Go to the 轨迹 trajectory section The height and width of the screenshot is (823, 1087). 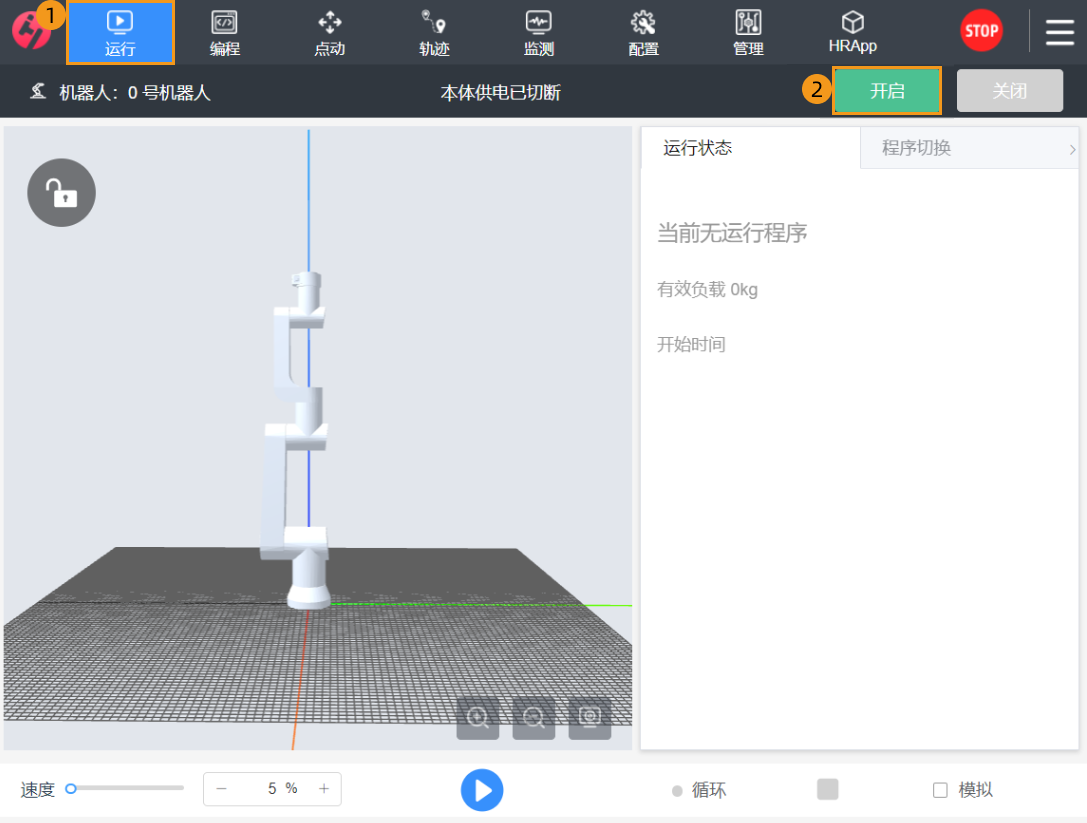coord(433,33)
